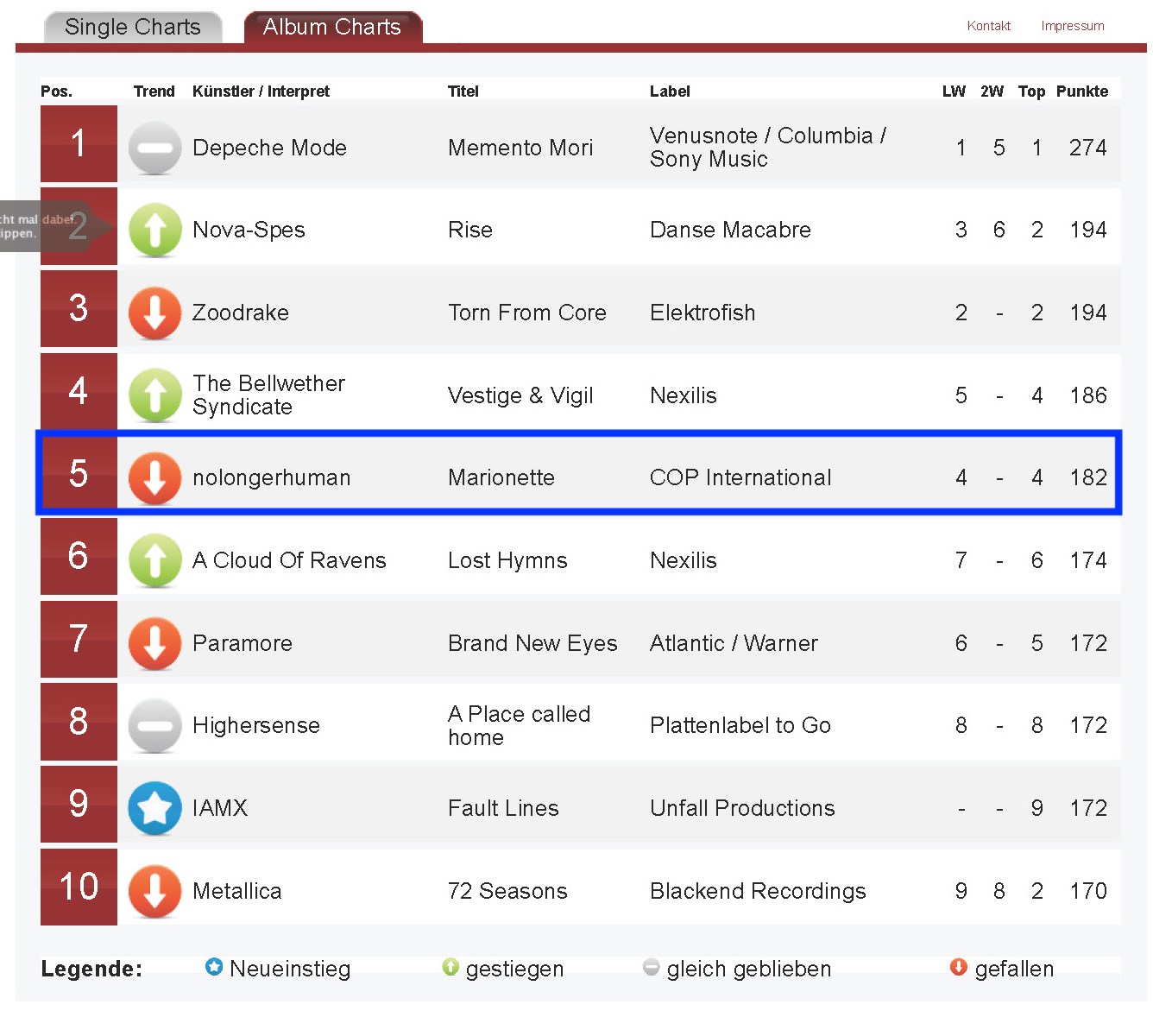The height and width of the screenshot is (1036, 1153).
Task: Click the green up arrow beside Nova-Spes
Action: point(154,230)
